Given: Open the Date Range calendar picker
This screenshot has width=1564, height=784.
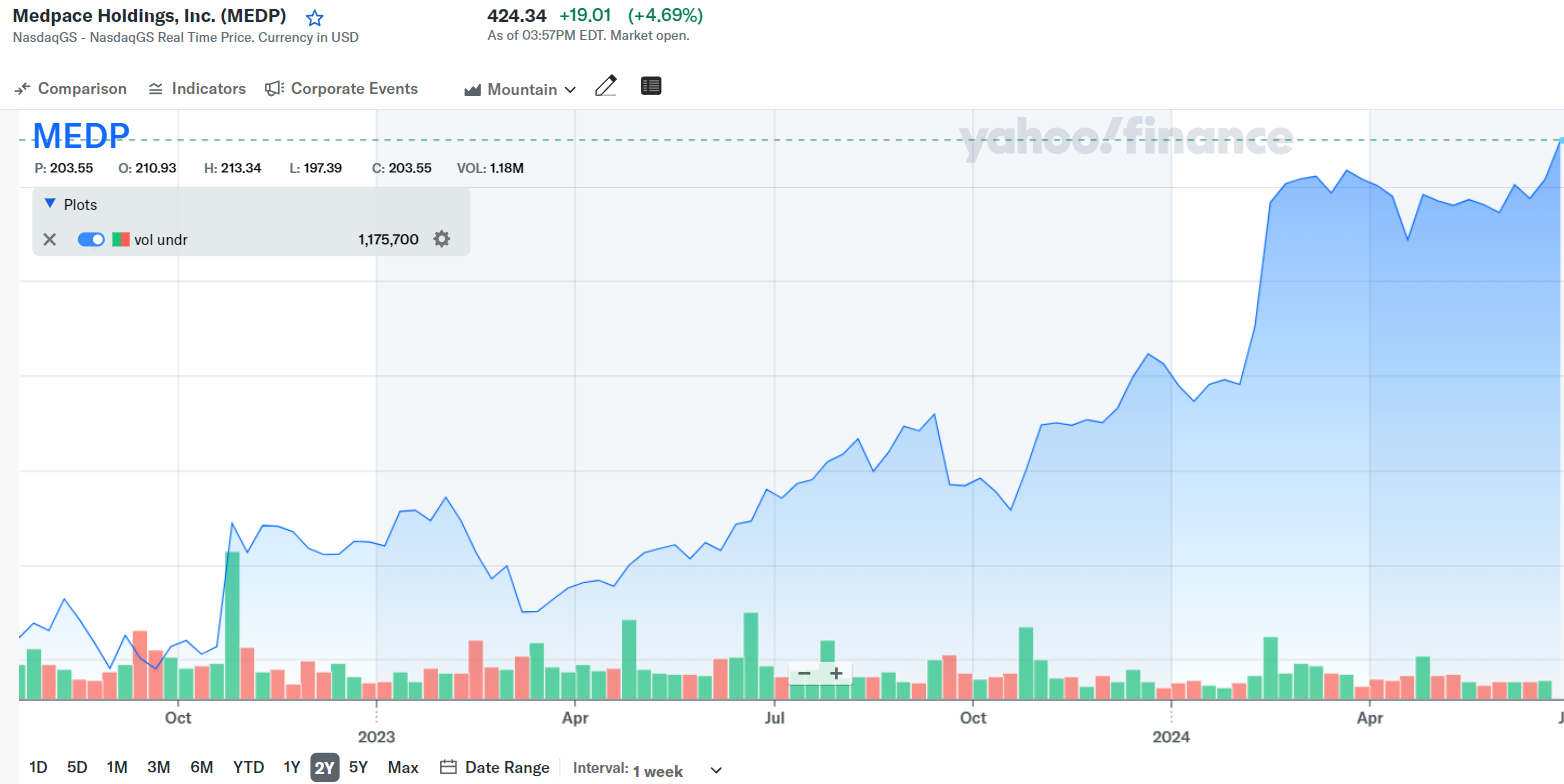Looking at the screenshot, I should pyautogui.click(x=495, y=767).
